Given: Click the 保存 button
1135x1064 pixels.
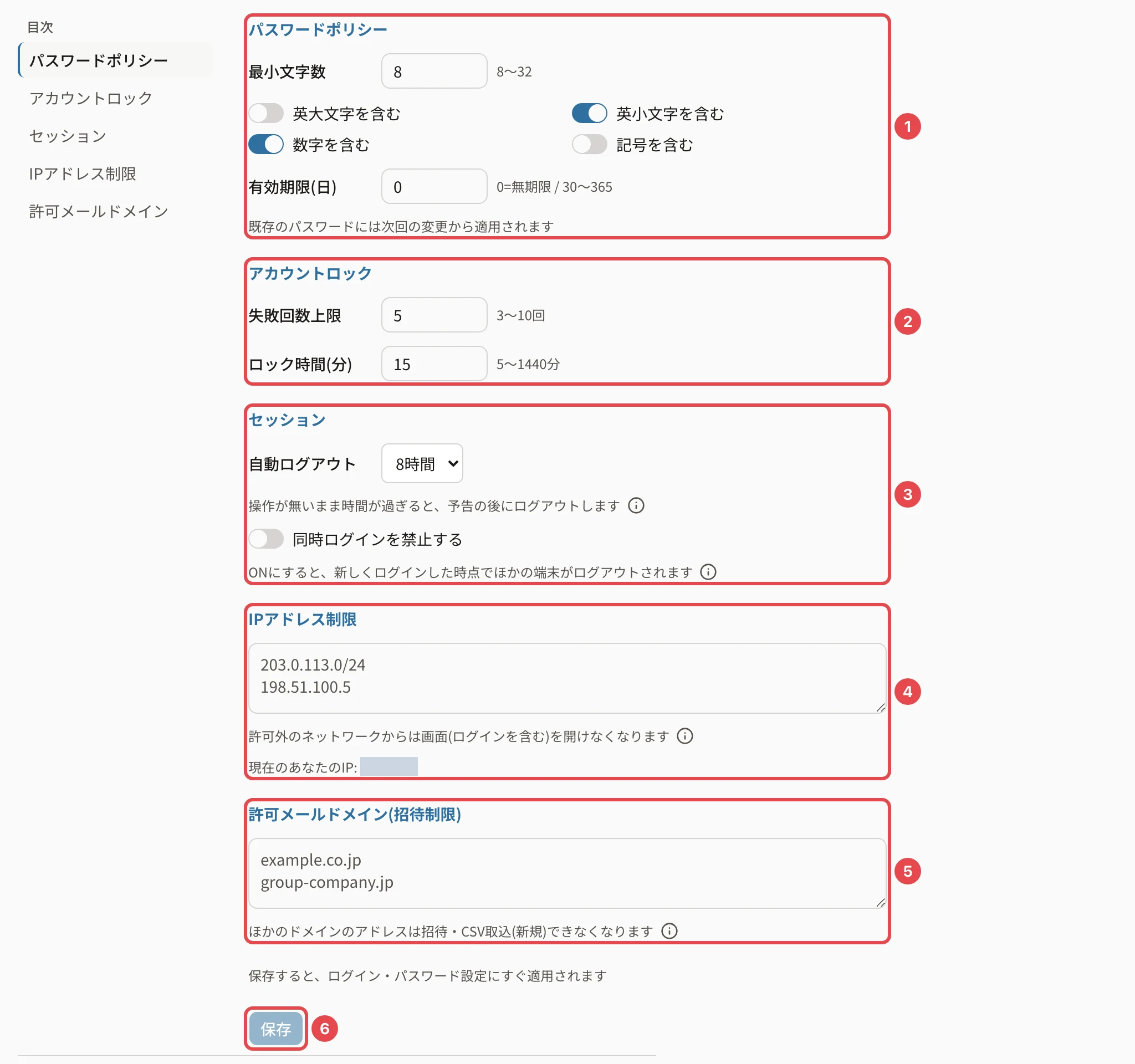Looking at the screenshot, I should (x=276, y=1029).
